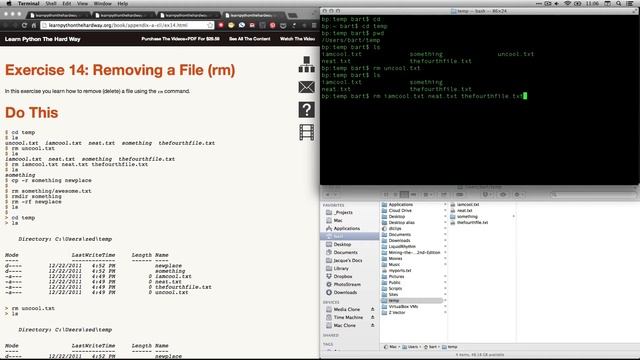640x360 pixels.
Task: Click the See All The Content link
Action: pyautogui.click(x=249, y=39)
